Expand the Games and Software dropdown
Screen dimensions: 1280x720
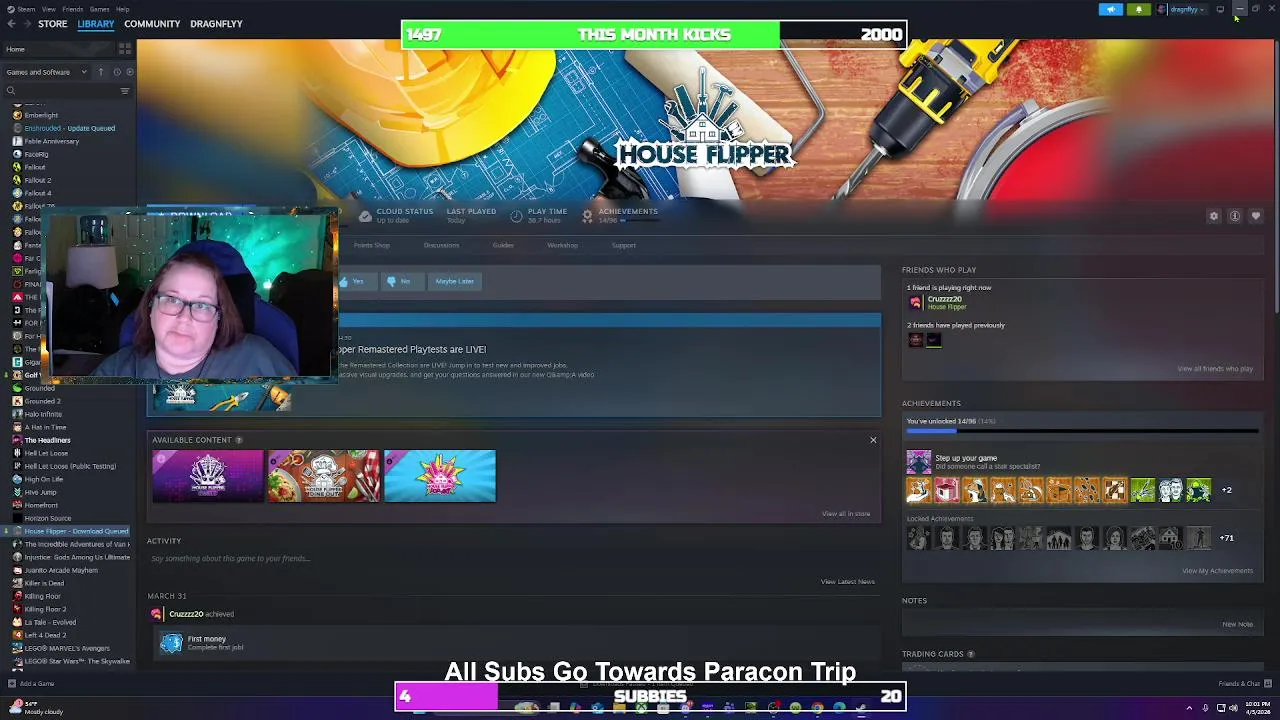46,72
